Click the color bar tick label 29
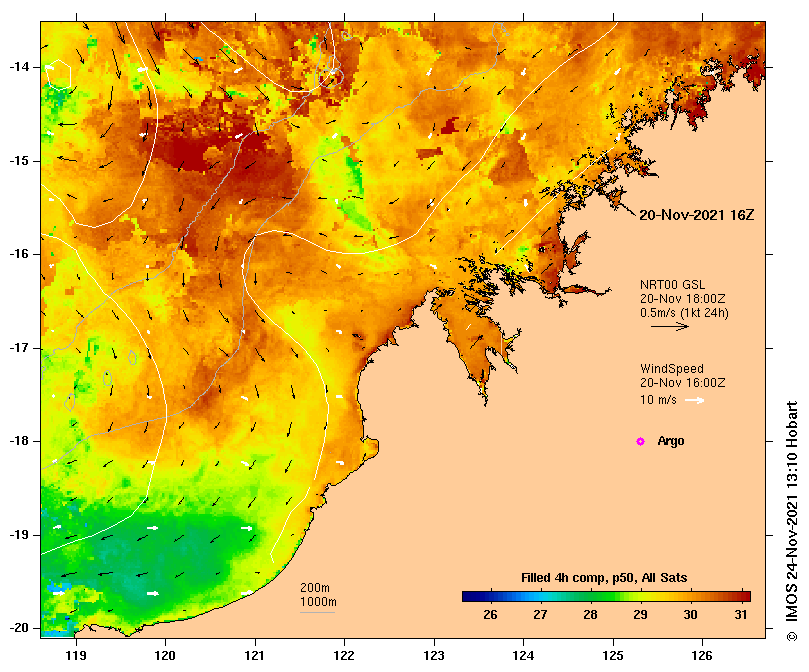 640,615
